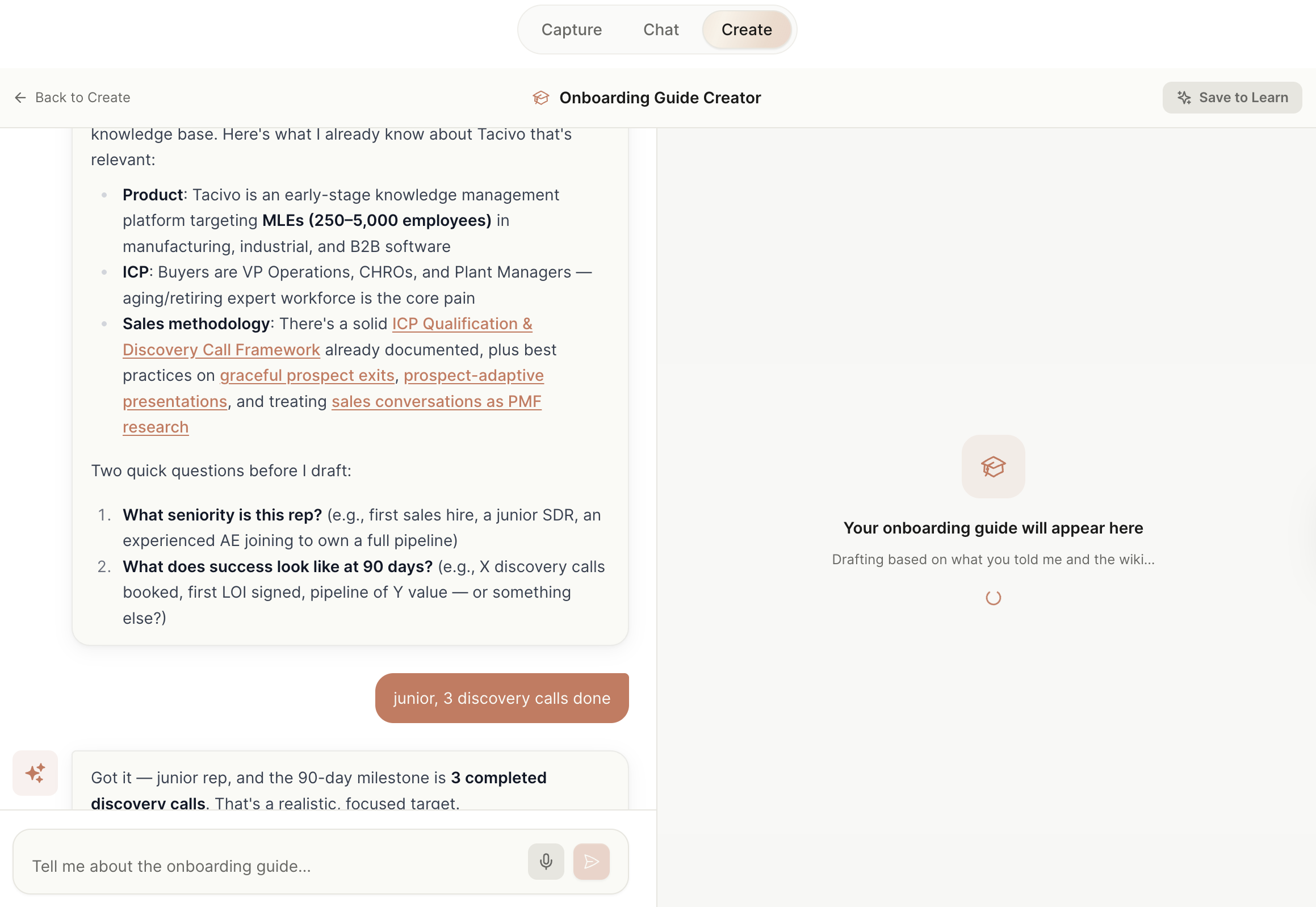Click the graduation cap placeholder icon

click(x=993, y=467)
